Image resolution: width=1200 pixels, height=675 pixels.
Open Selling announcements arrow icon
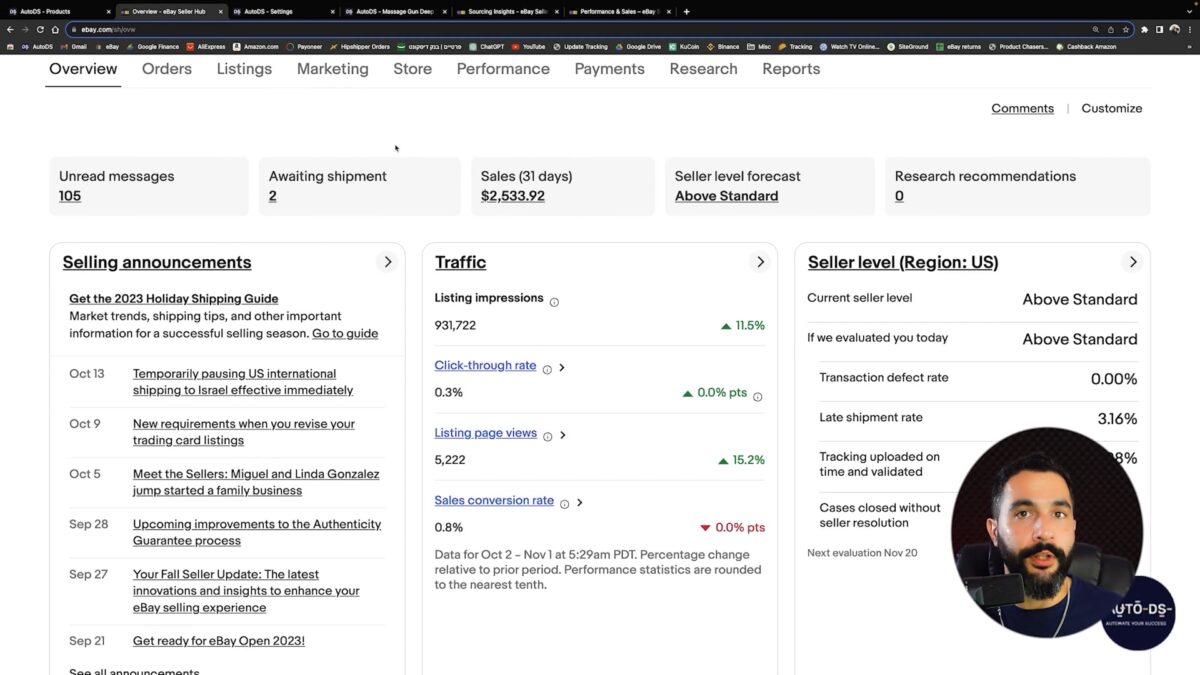[x=388, y=262]
